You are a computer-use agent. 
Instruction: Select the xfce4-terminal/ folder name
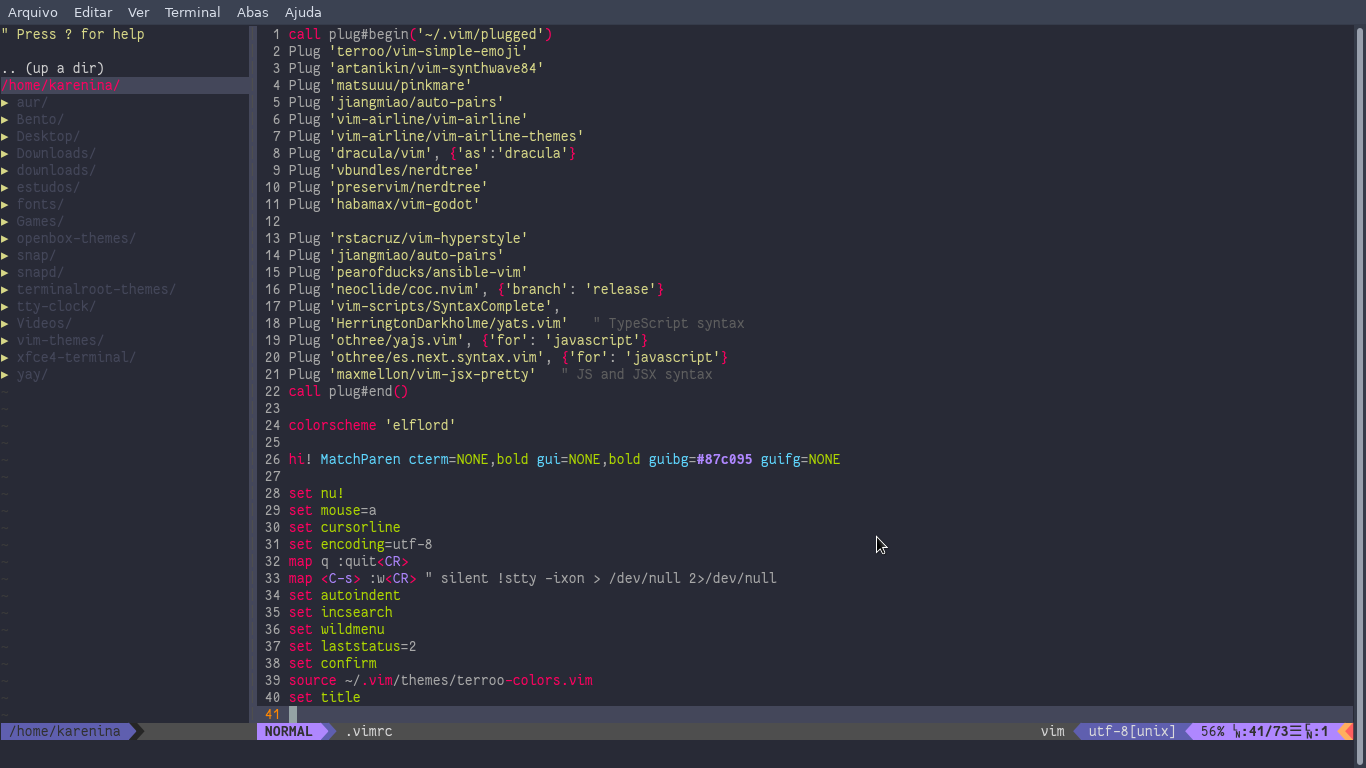pyautogui.click(x=76, y=357)
